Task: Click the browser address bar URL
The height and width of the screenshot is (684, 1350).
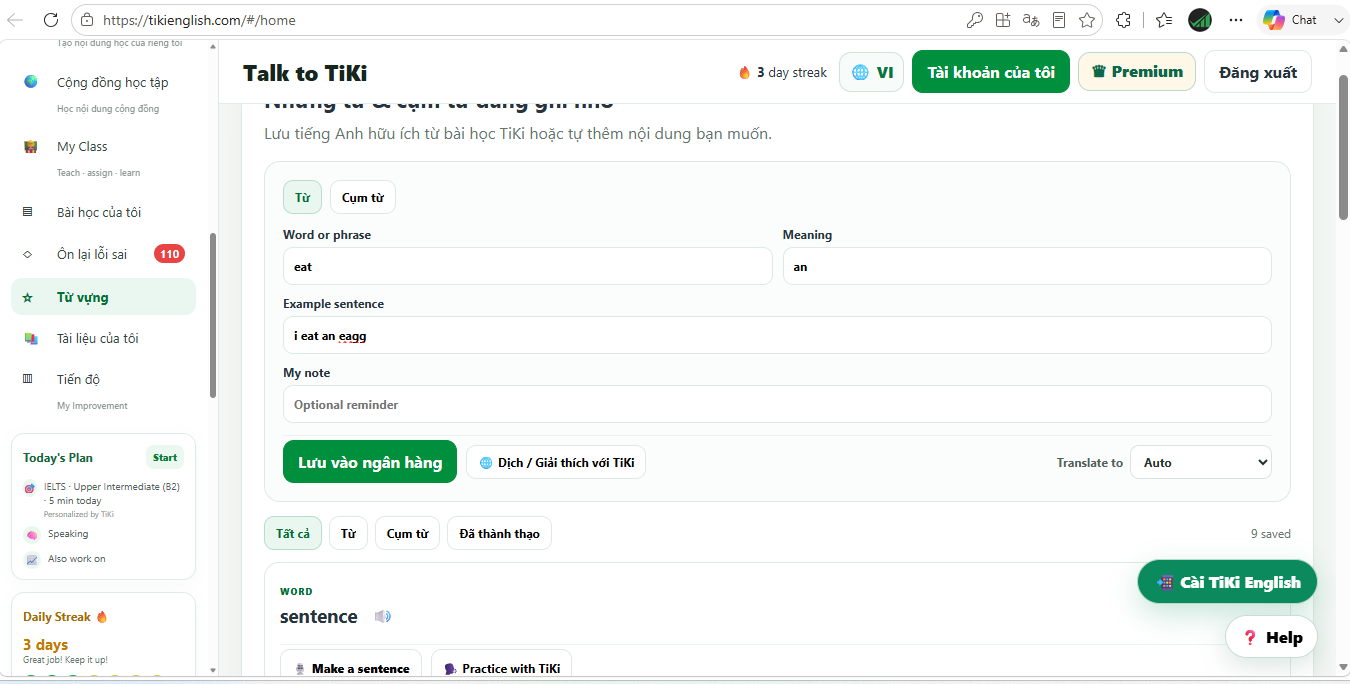Action: 200,20
